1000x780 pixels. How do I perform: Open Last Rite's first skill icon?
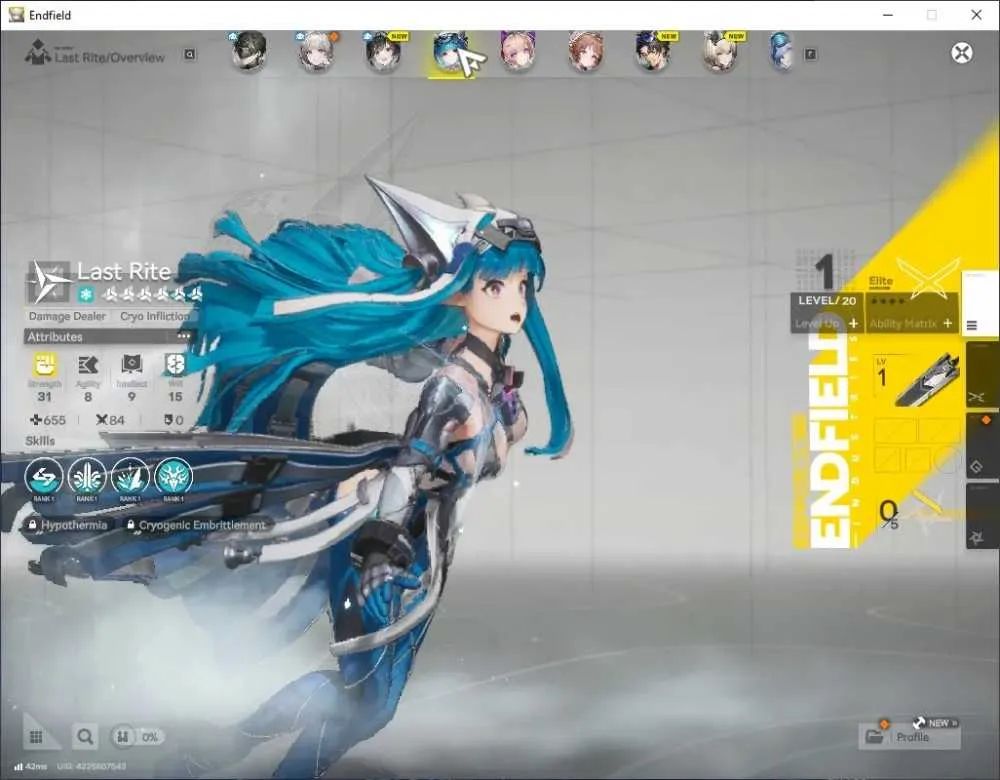(x=44, y=476)
